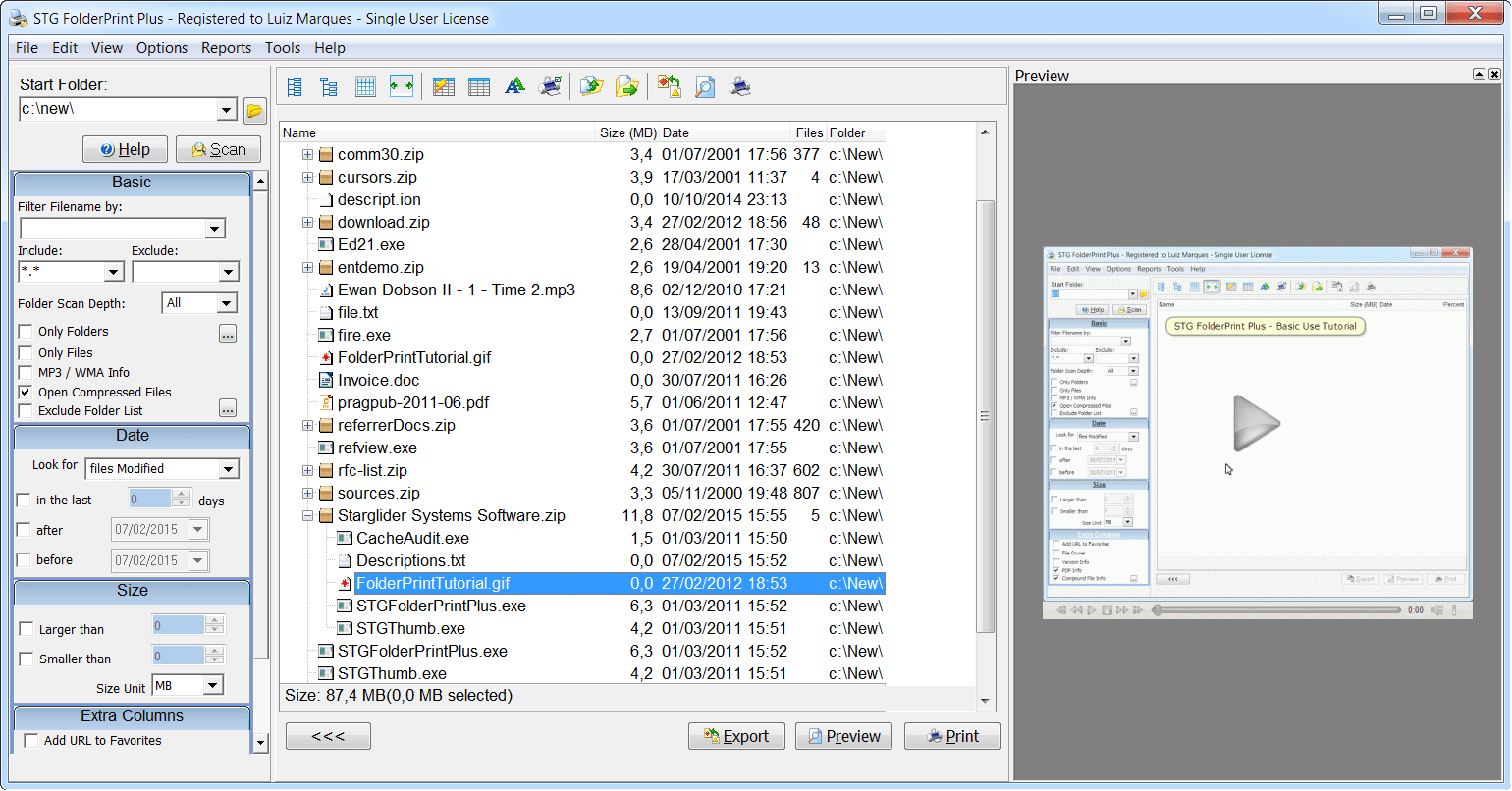Enable the Only Folders checkbox
Image resolution: width=1512 pixels, height=791 pixels.
[x=27, y=332]
